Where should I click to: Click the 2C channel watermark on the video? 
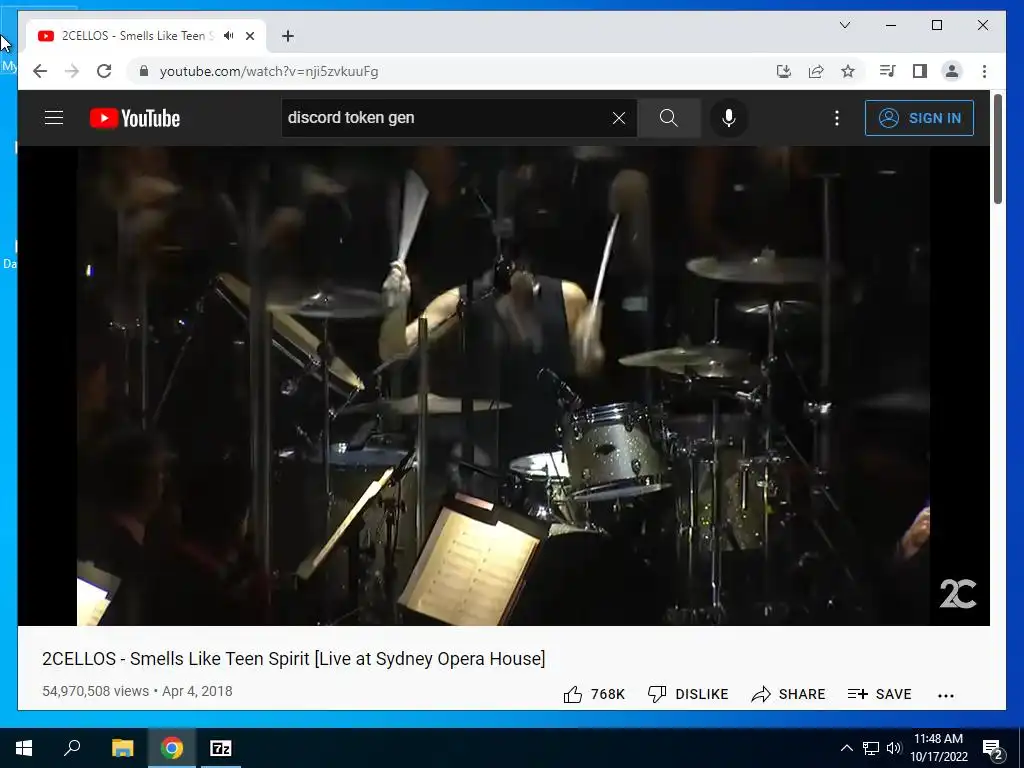(x=957, y=593)
